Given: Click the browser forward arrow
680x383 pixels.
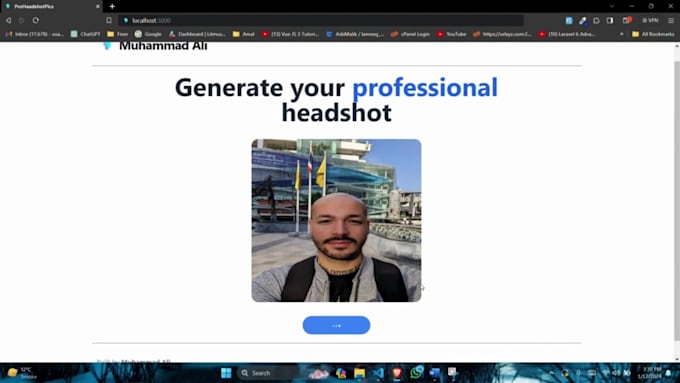Looking at the screenshot, I should point(22,20).
